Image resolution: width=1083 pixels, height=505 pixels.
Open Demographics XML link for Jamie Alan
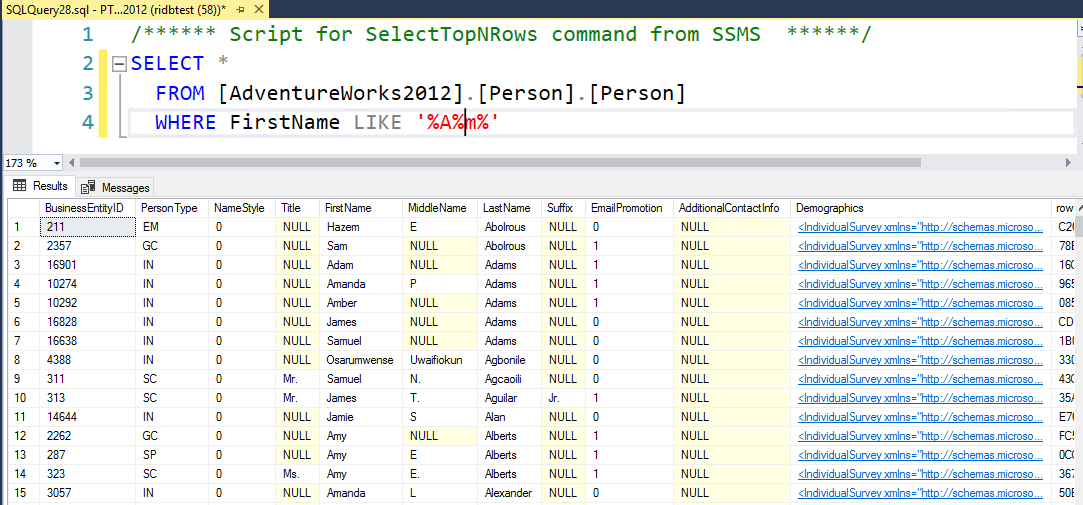point(921,417)
